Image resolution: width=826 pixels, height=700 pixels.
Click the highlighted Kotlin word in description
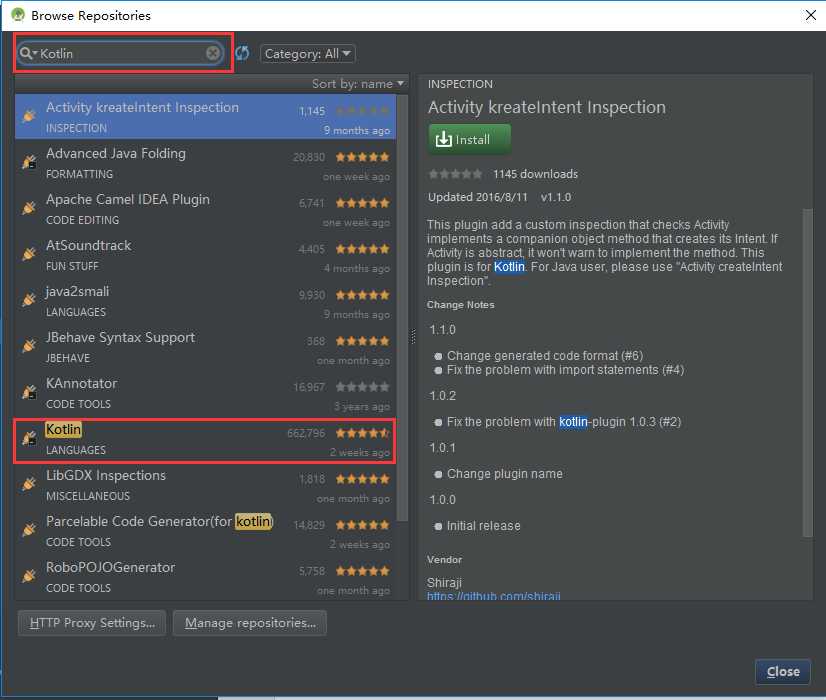(x=509, y=267)
